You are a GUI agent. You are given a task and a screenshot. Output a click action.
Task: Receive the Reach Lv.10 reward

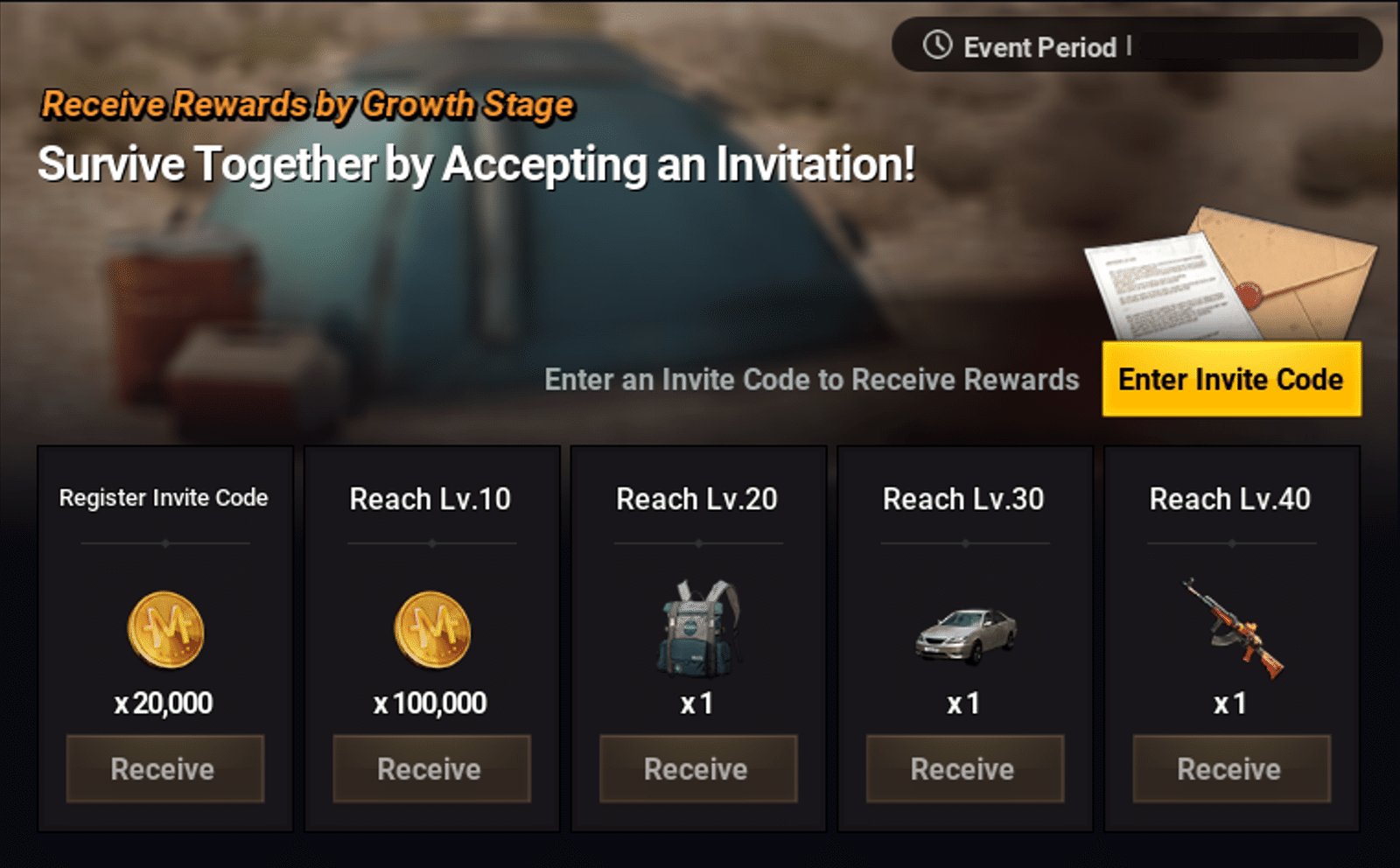431,768
